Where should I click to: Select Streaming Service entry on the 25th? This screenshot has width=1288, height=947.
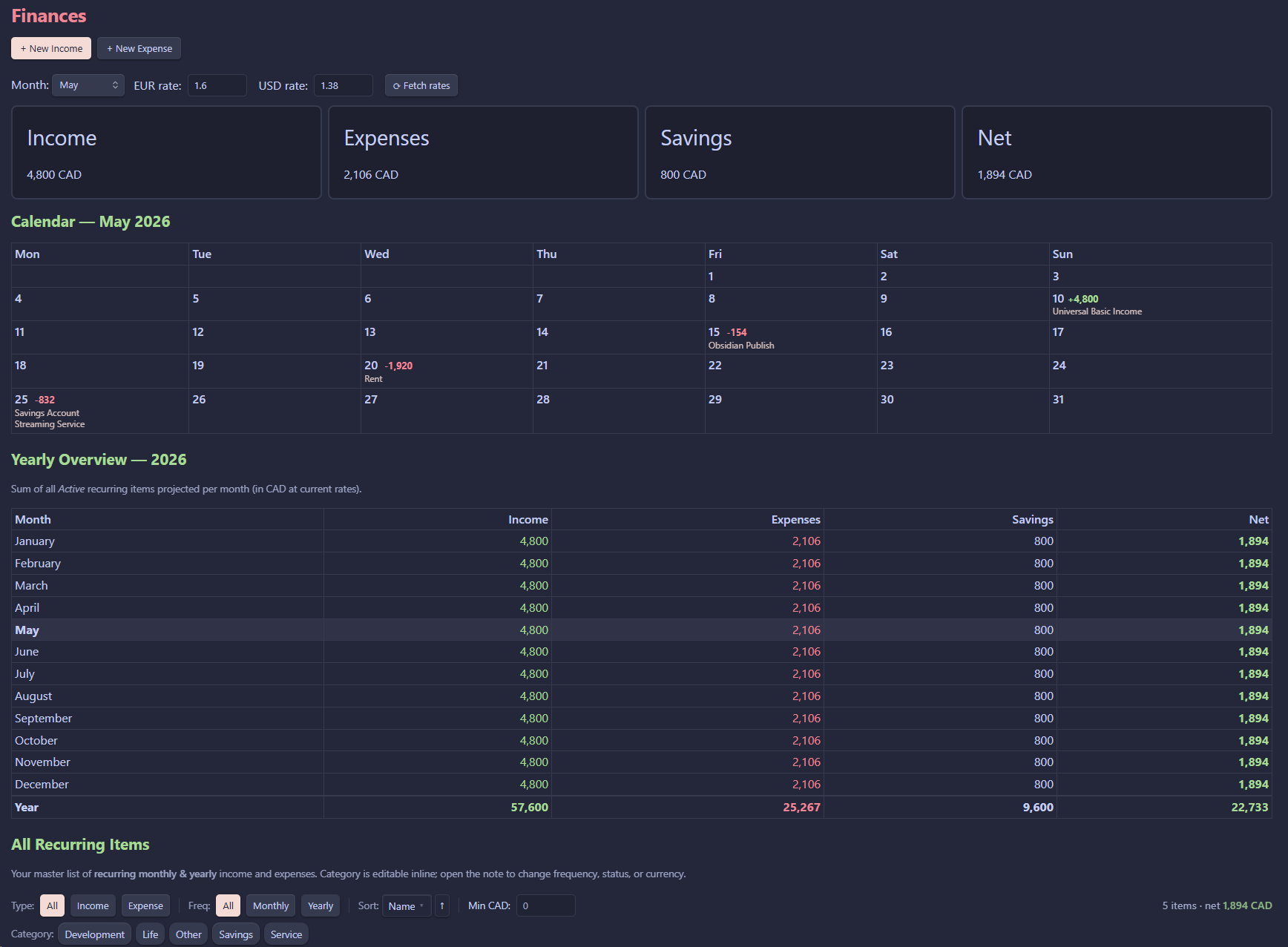pos(50,424)
